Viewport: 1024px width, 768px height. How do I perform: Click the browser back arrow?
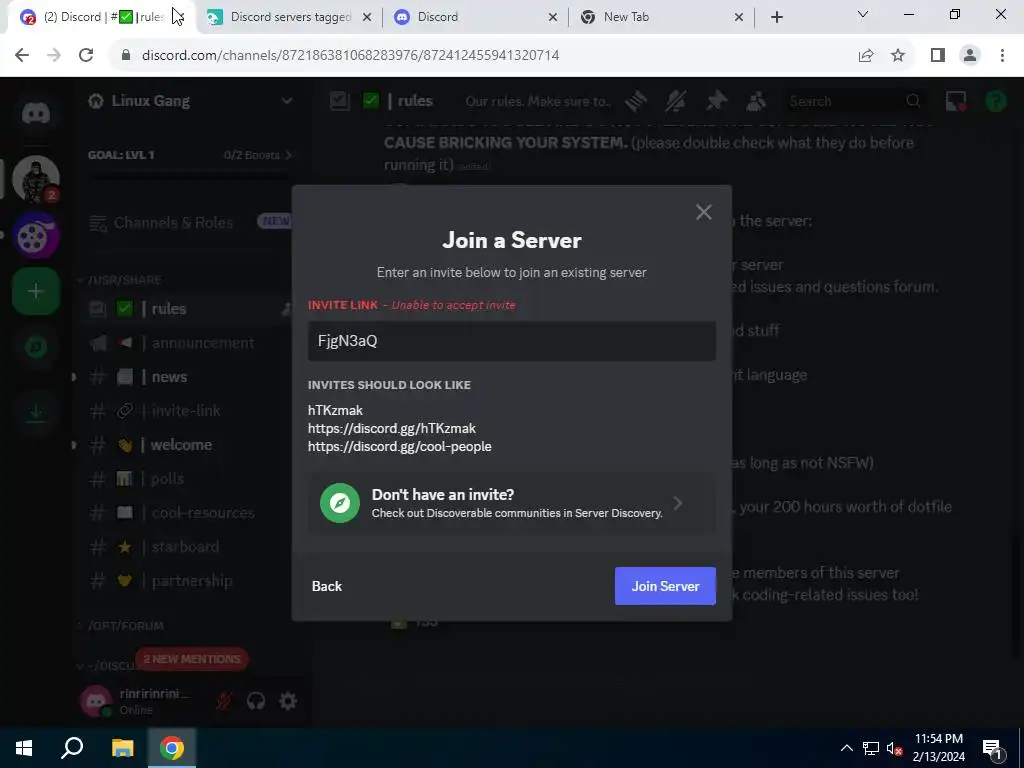(22, 55)
